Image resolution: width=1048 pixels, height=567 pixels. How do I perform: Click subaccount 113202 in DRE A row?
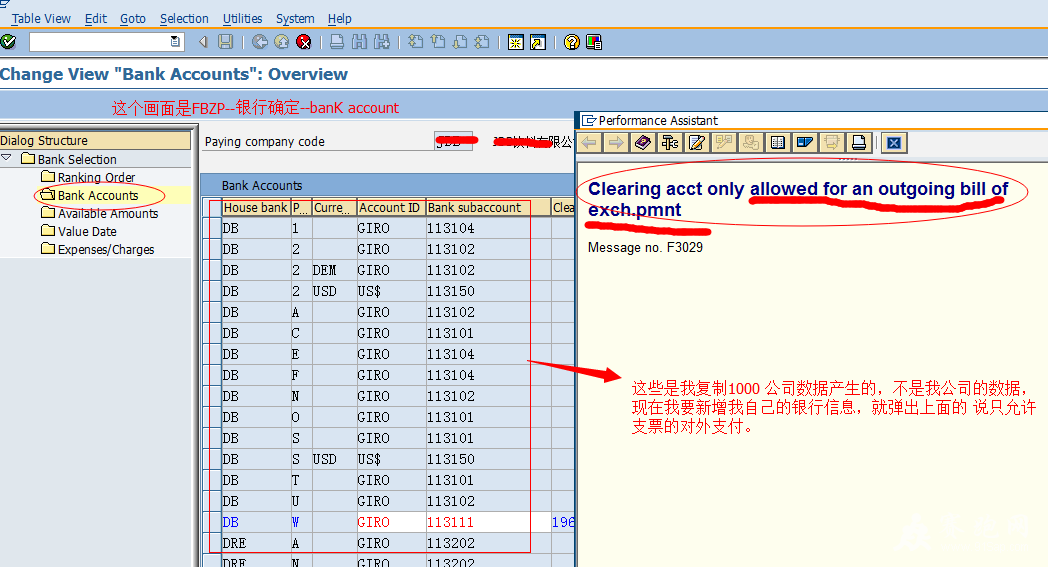click(489, 543)
